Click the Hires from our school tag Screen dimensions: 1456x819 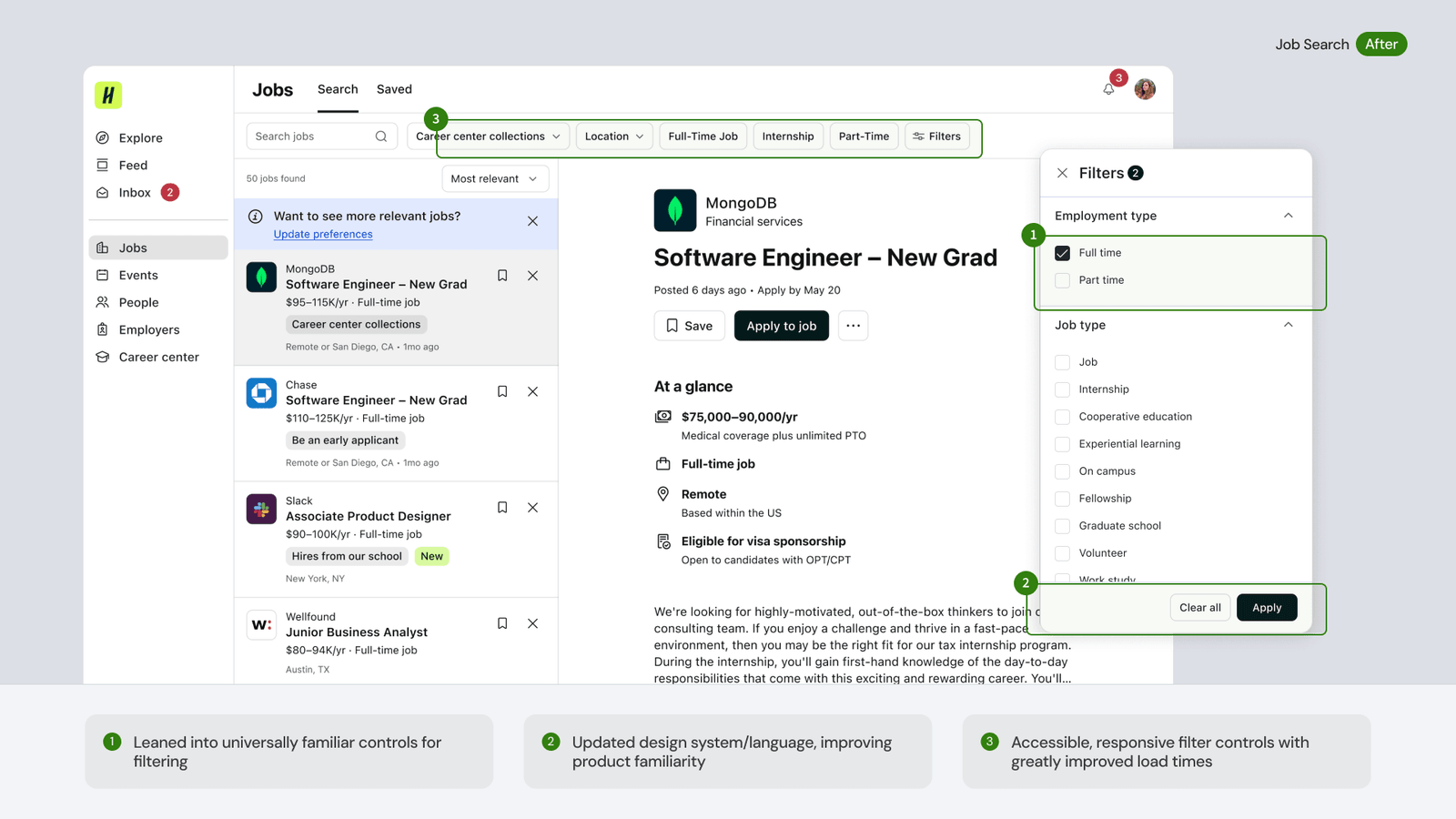pos(347,556)
